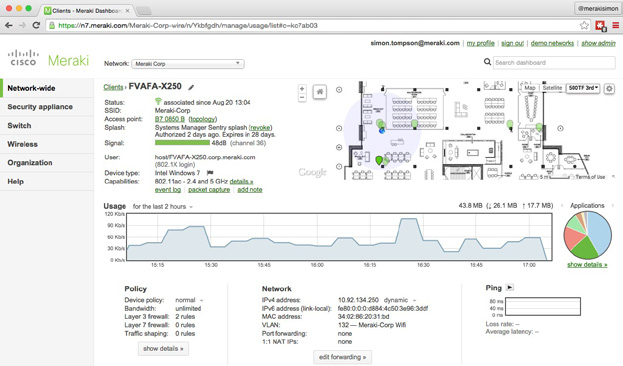
Task: Click the VLAN value 132 — Meraki-Corp Wifi
Action: click(x=372, y=325)
